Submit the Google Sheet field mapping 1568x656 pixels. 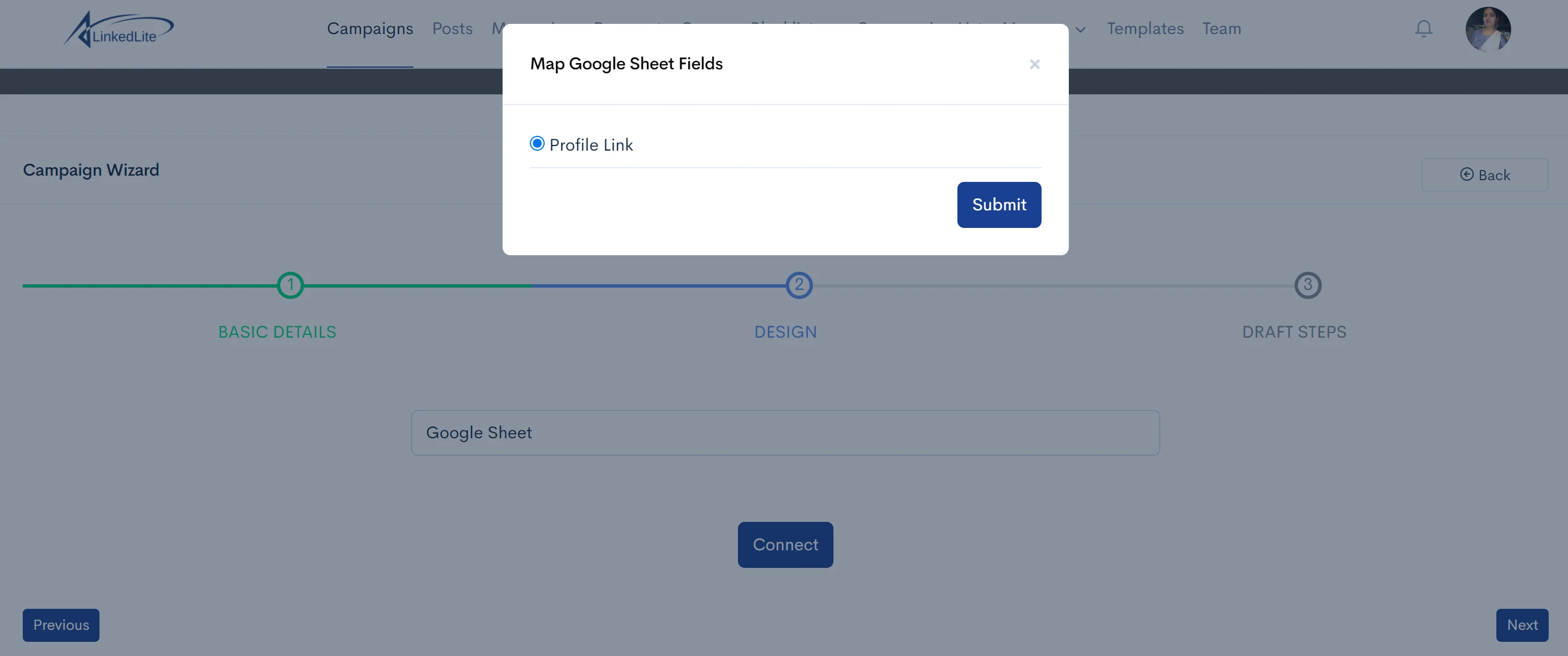coord(999,204)
